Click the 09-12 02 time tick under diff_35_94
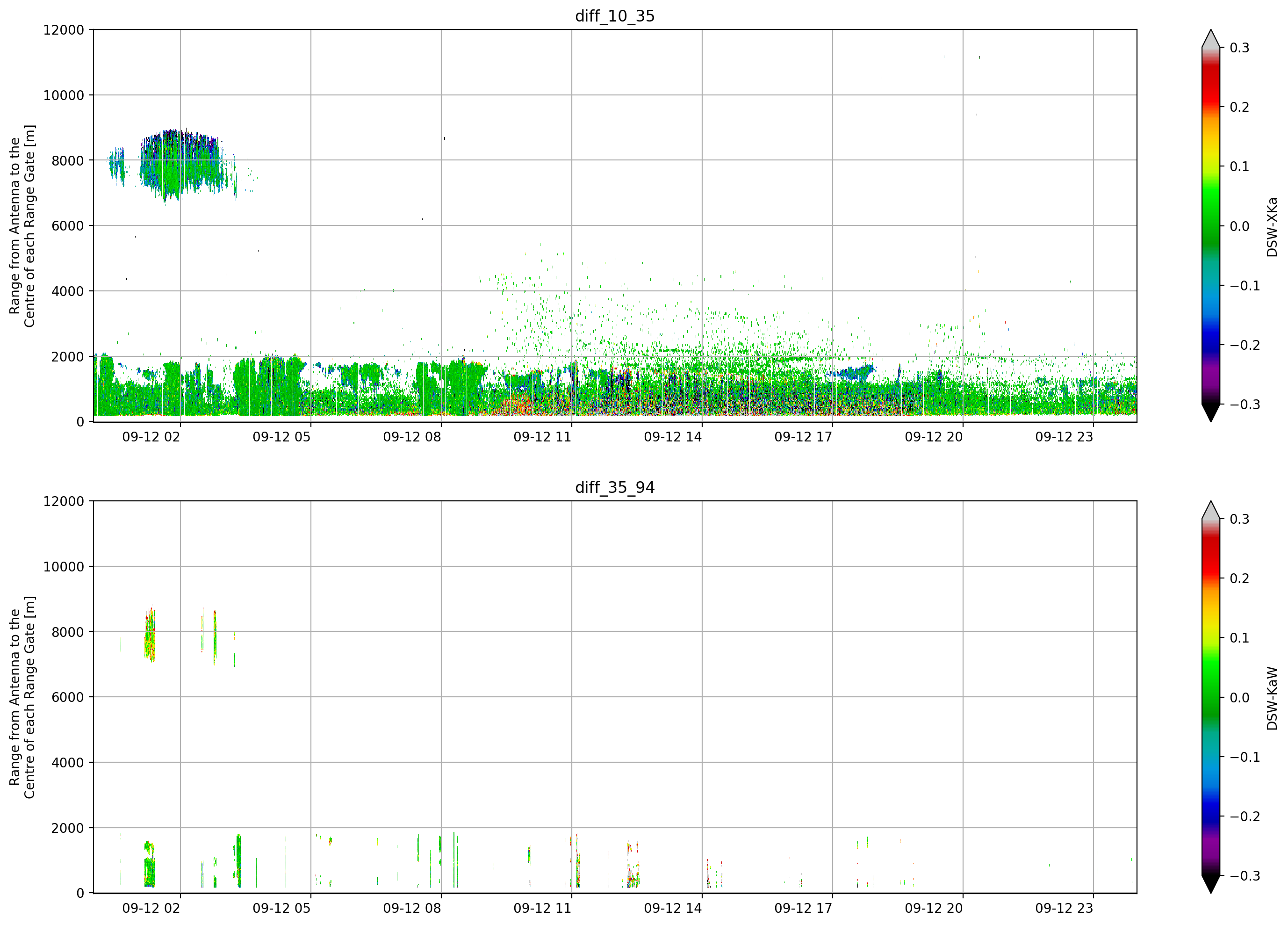Image resolution: width=1288 pixels, height=925 pixels. pos(151,909)
